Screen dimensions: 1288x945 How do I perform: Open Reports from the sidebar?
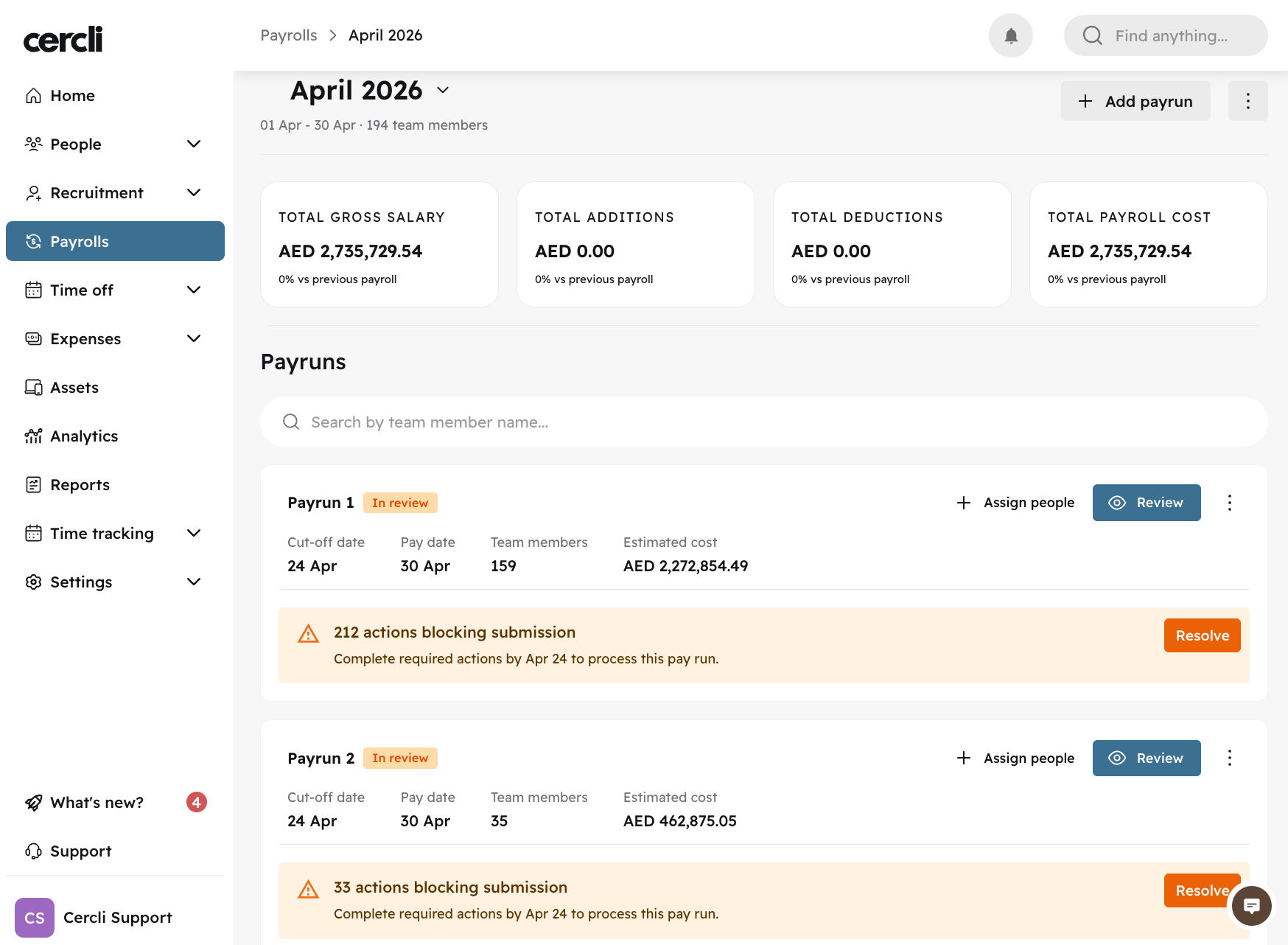(80, 484)
